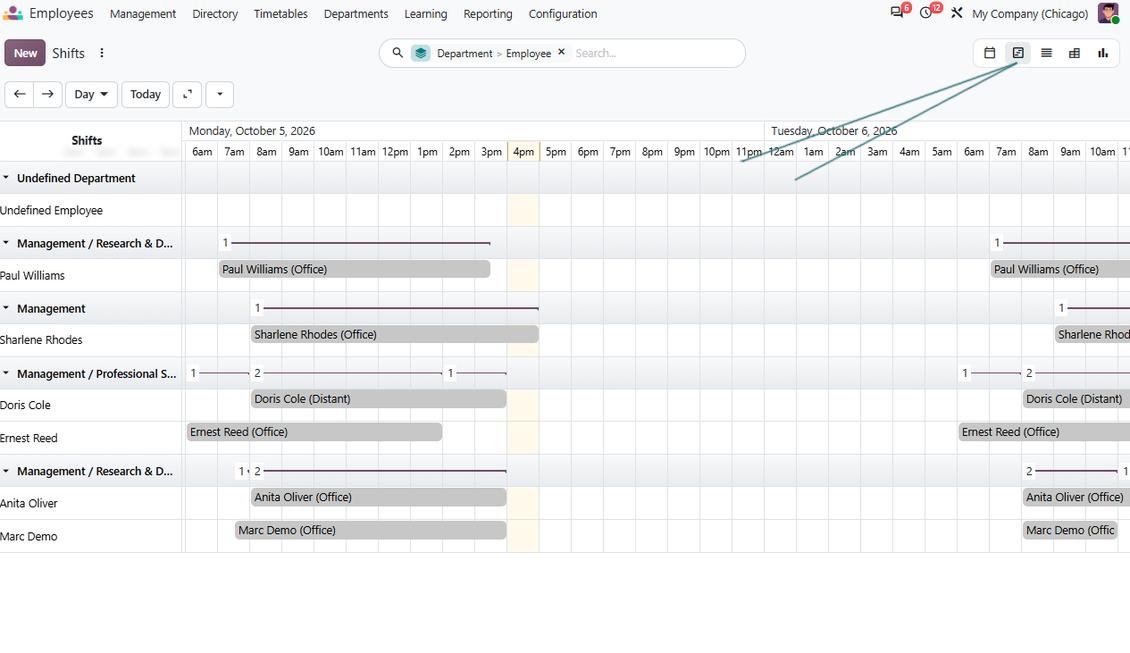This screenshot has height=653, width=1130.
Task: Open Monday Doris Cole (Distant) shift
Action: (x=379, y=399)
